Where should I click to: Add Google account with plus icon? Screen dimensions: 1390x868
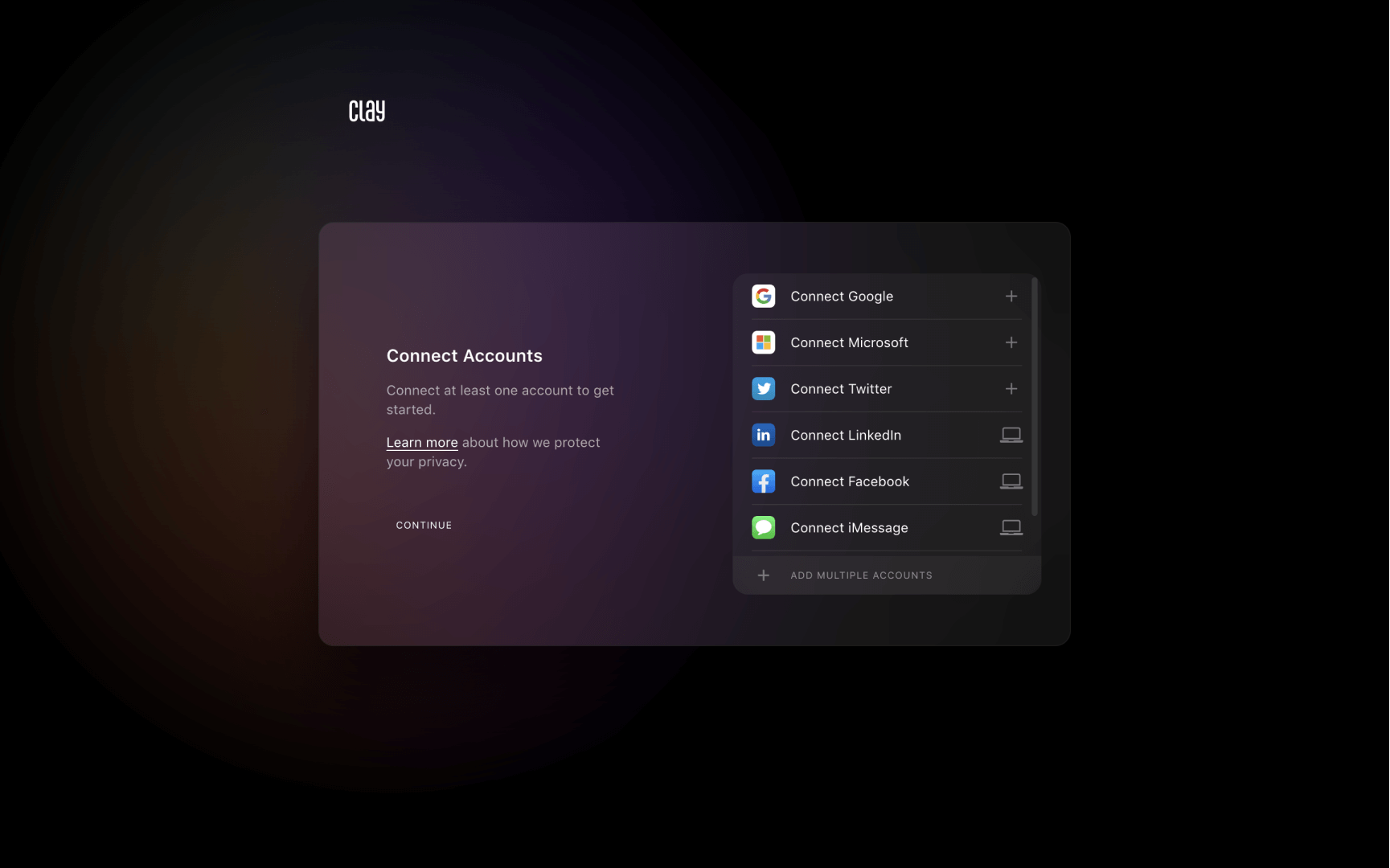point(1011,297)
